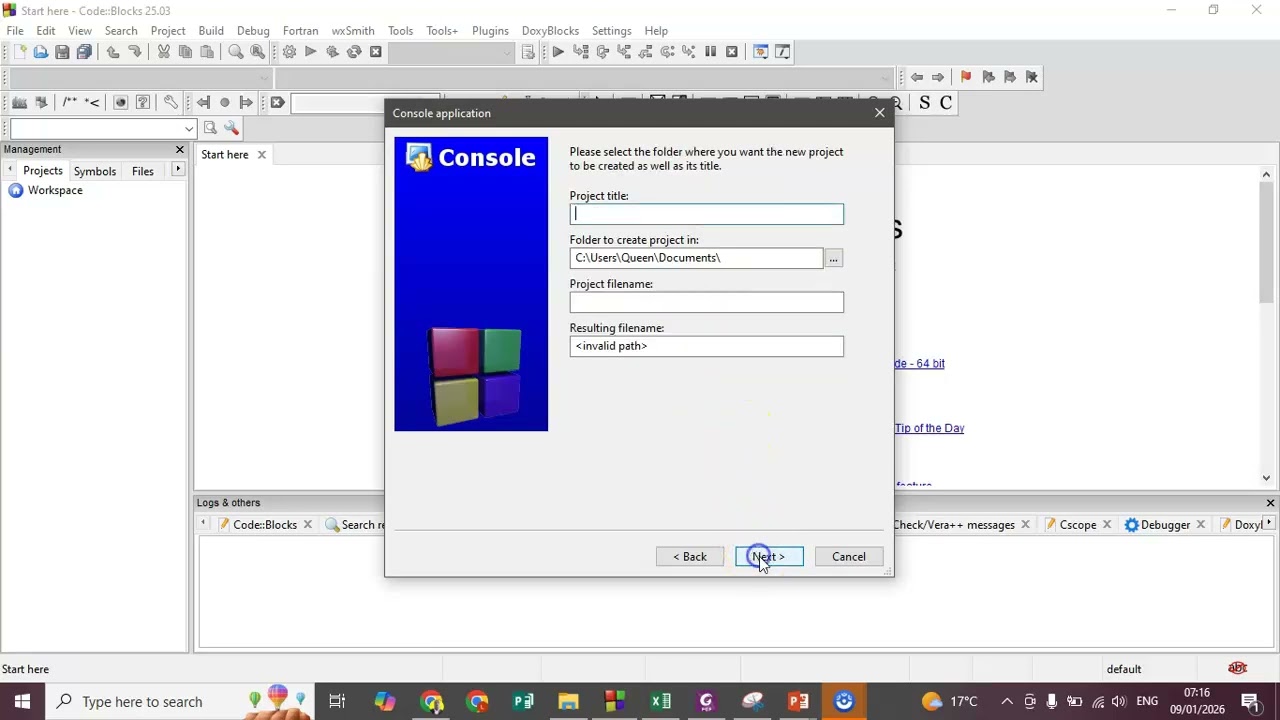Click the Break debugger pause icon
Image resolution: width=1280 pixels, height=720 pixels.
[711, 52]
